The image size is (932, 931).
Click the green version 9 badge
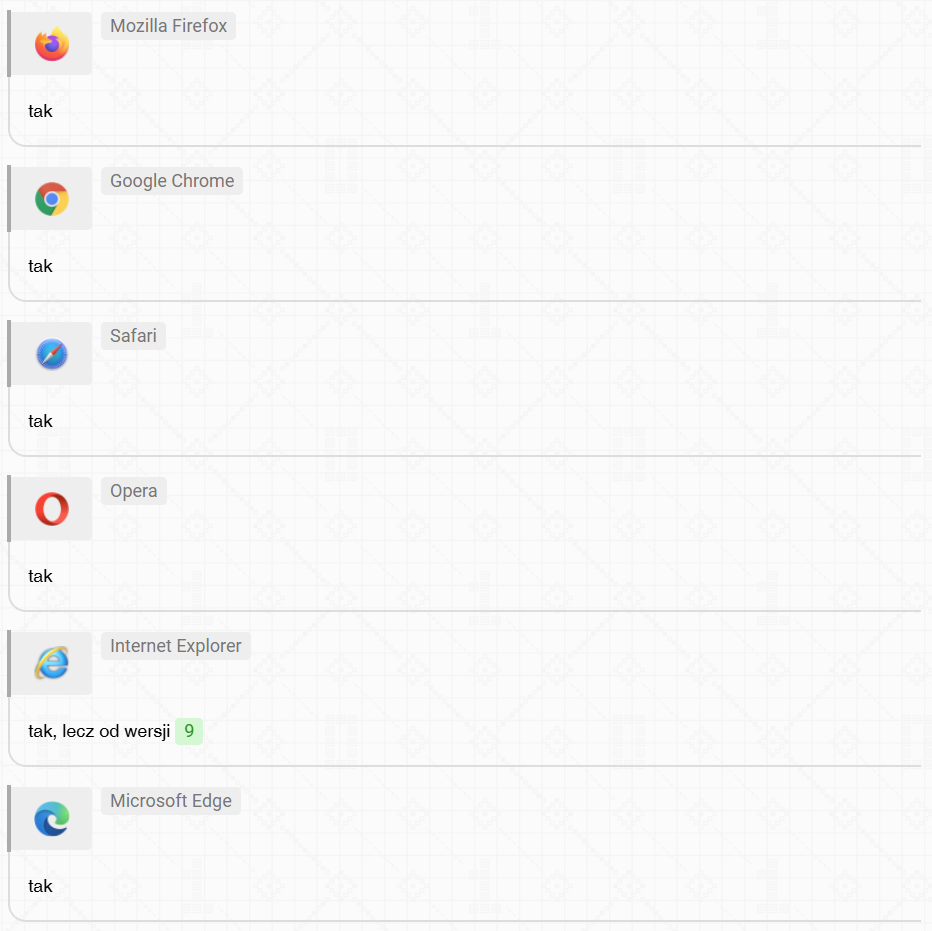click(x=189, y=731)
